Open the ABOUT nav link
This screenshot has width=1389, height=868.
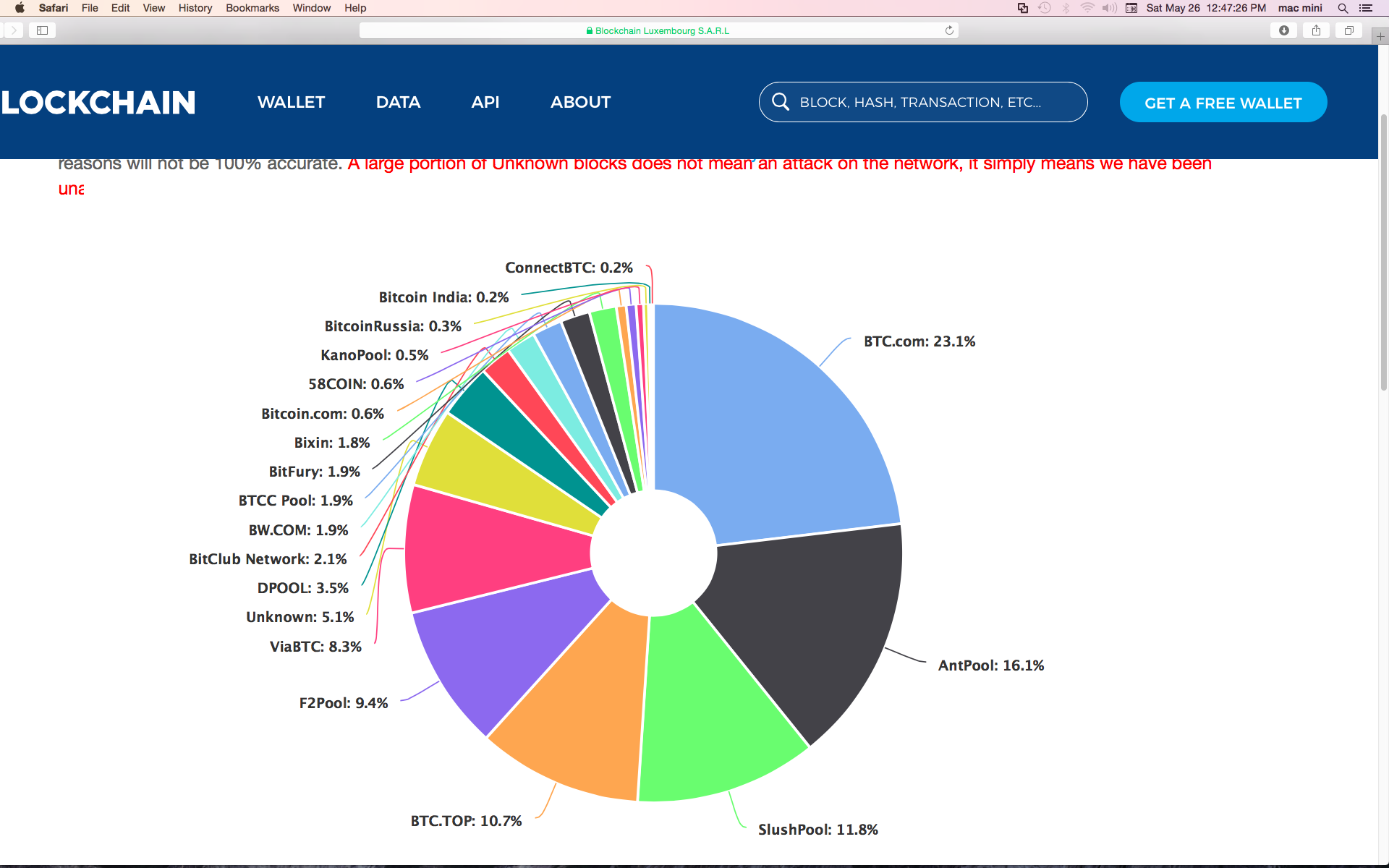coord(580,102)
